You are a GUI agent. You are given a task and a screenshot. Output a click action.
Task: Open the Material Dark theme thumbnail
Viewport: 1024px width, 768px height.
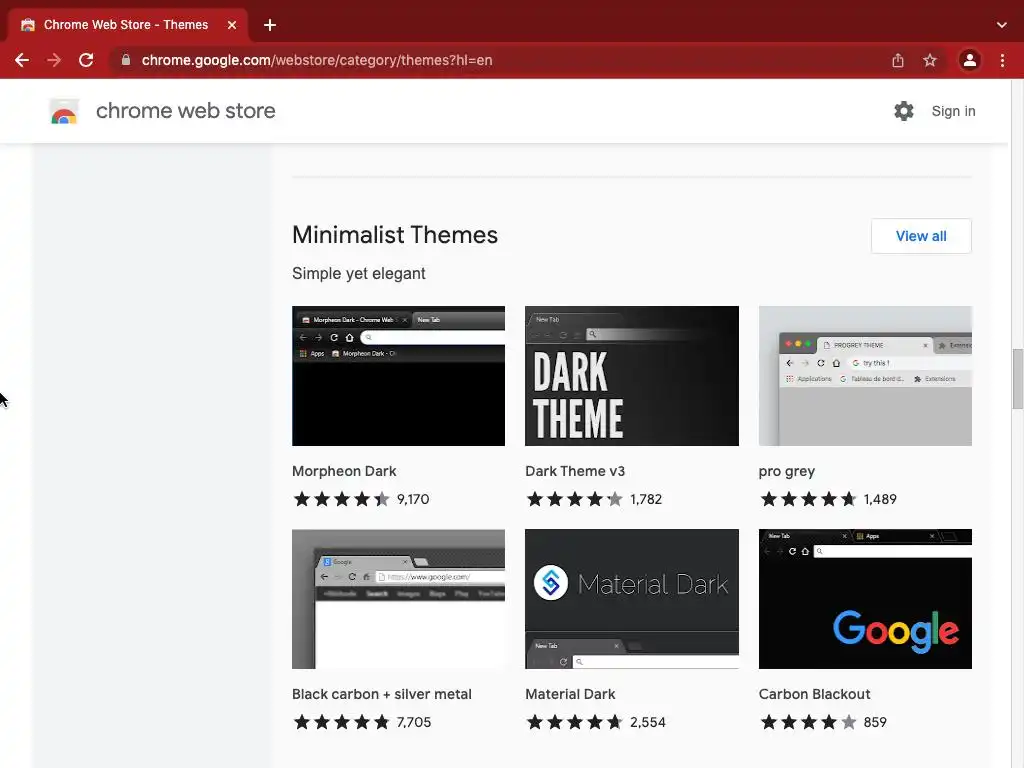632,599
